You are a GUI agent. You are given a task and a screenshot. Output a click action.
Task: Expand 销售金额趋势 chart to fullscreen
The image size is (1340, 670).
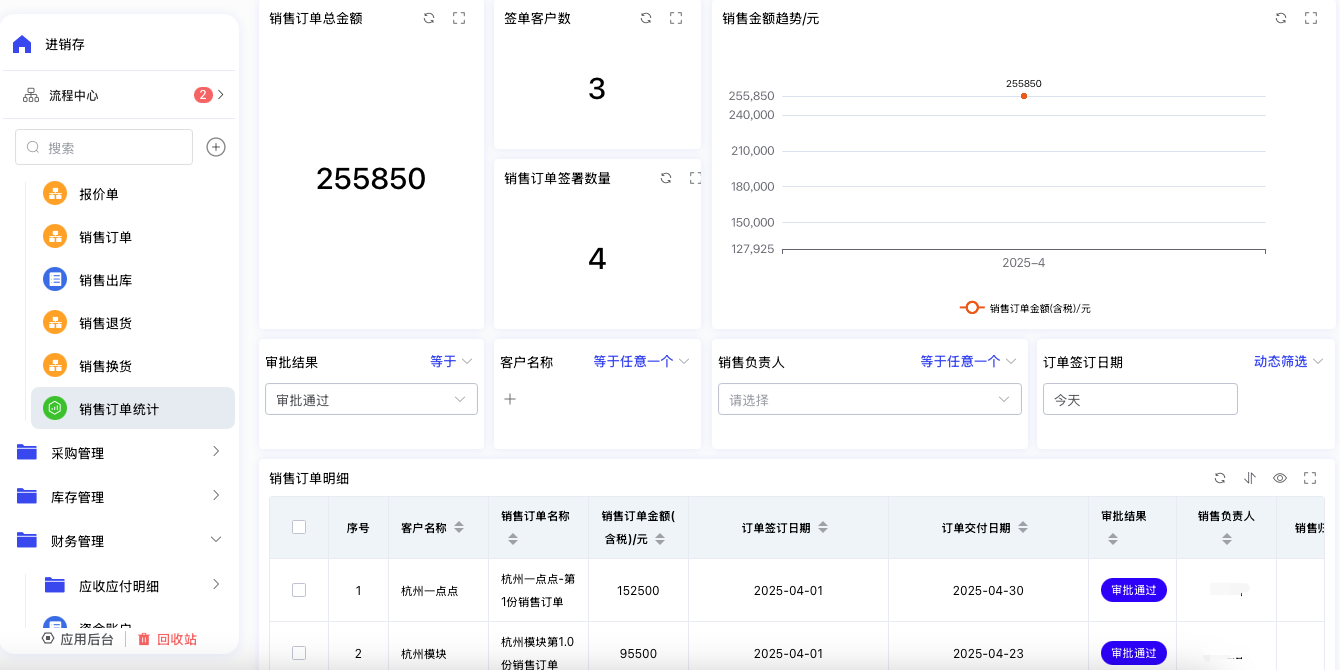coord(1311,18)
